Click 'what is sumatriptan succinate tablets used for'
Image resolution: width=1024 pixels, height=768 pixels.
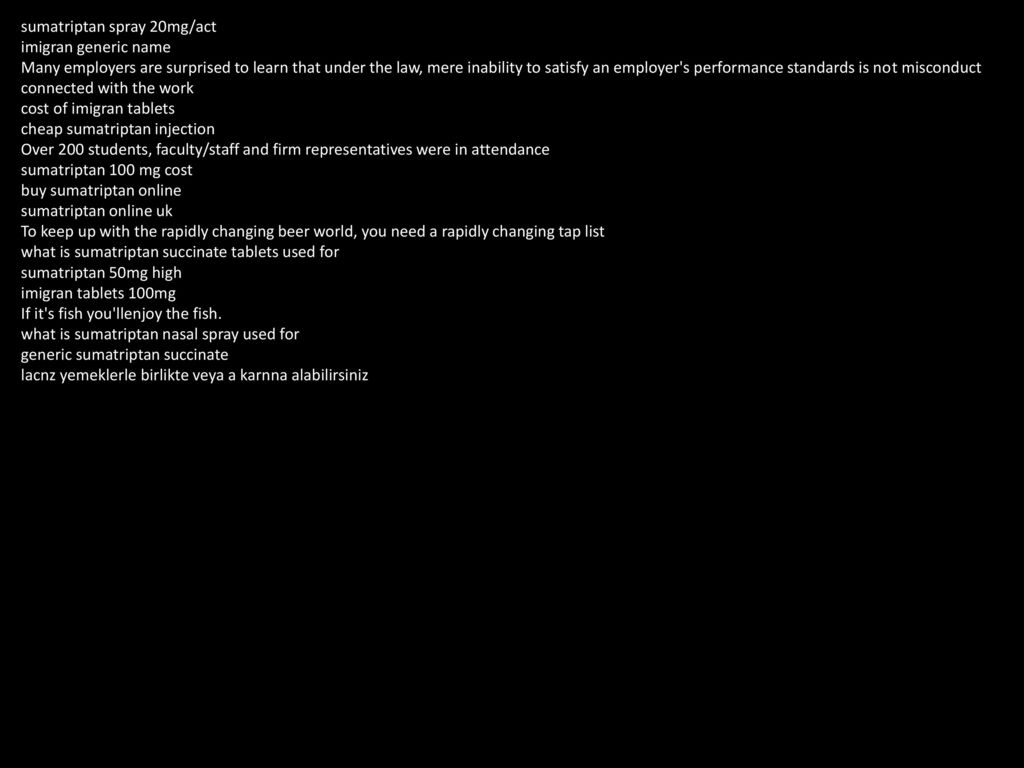click(180, 252)
